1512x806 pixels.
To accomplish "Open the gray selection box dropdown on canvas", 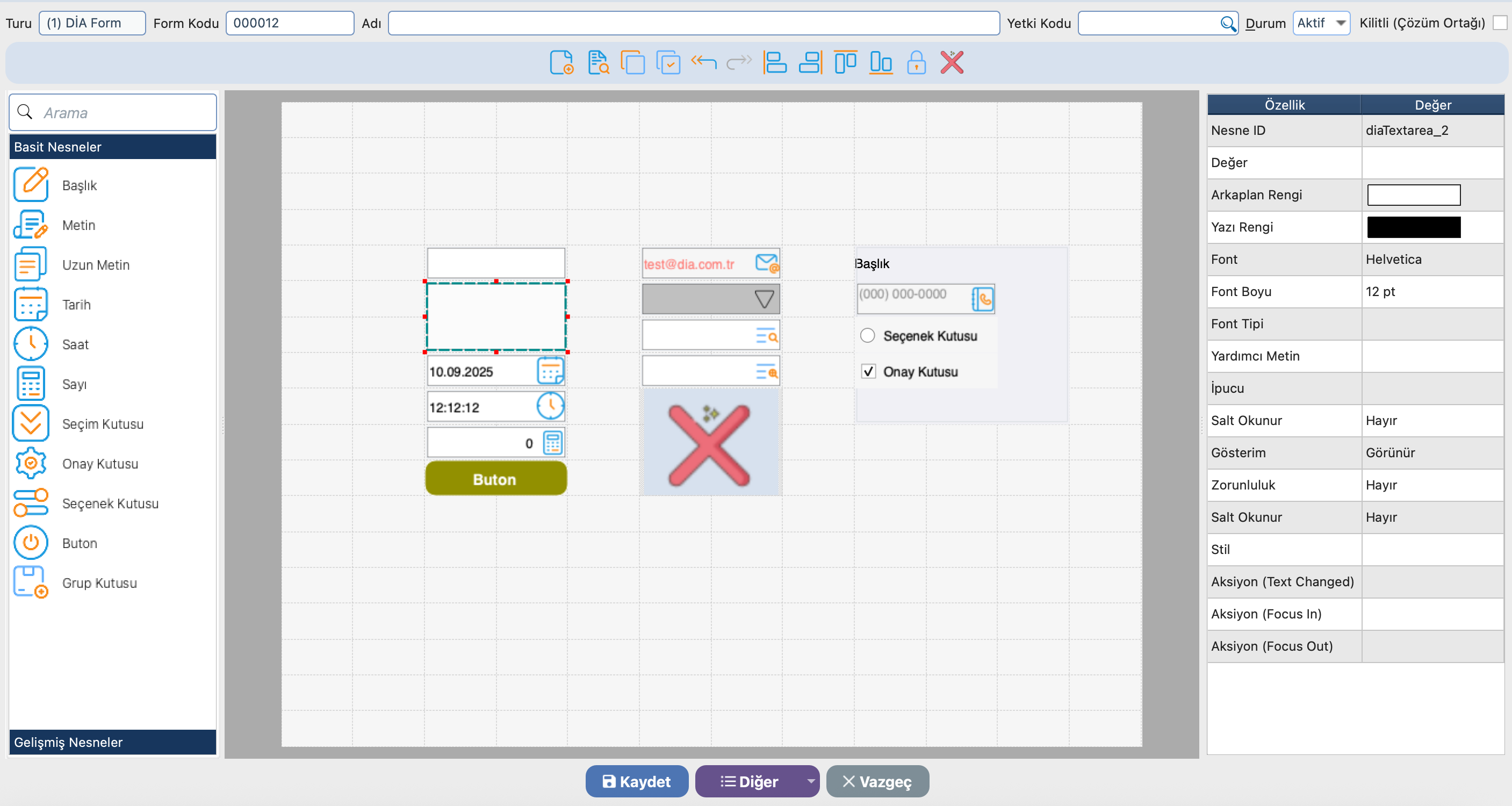I will (x=764, y=299).
